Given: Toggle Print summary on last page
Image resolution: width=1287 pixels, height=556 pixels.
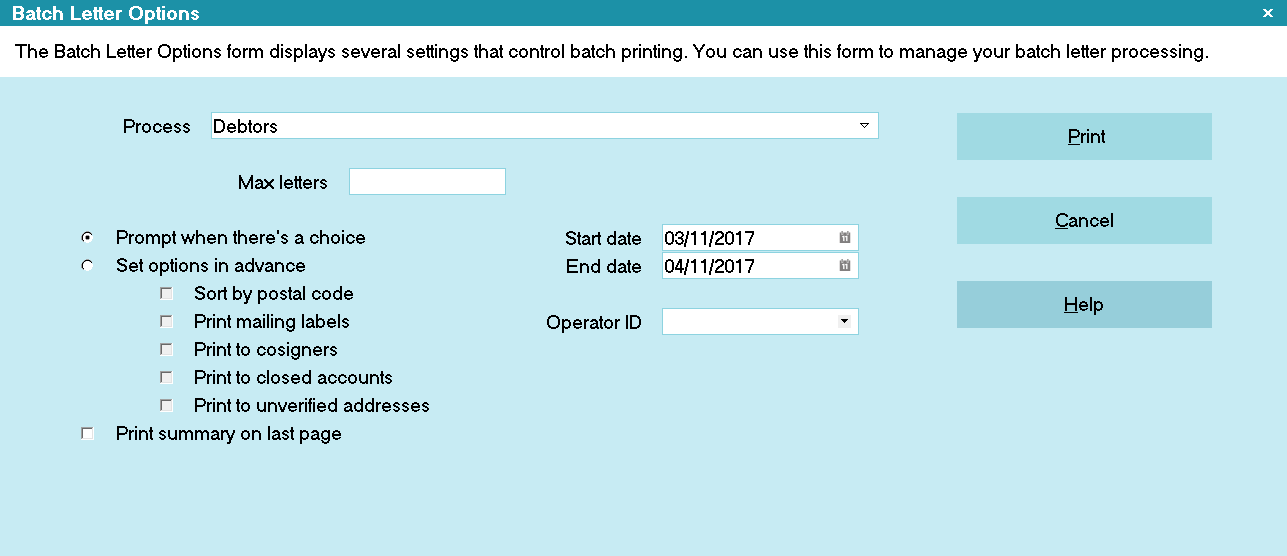Looking at the screenshot, I should coord(88,434).
